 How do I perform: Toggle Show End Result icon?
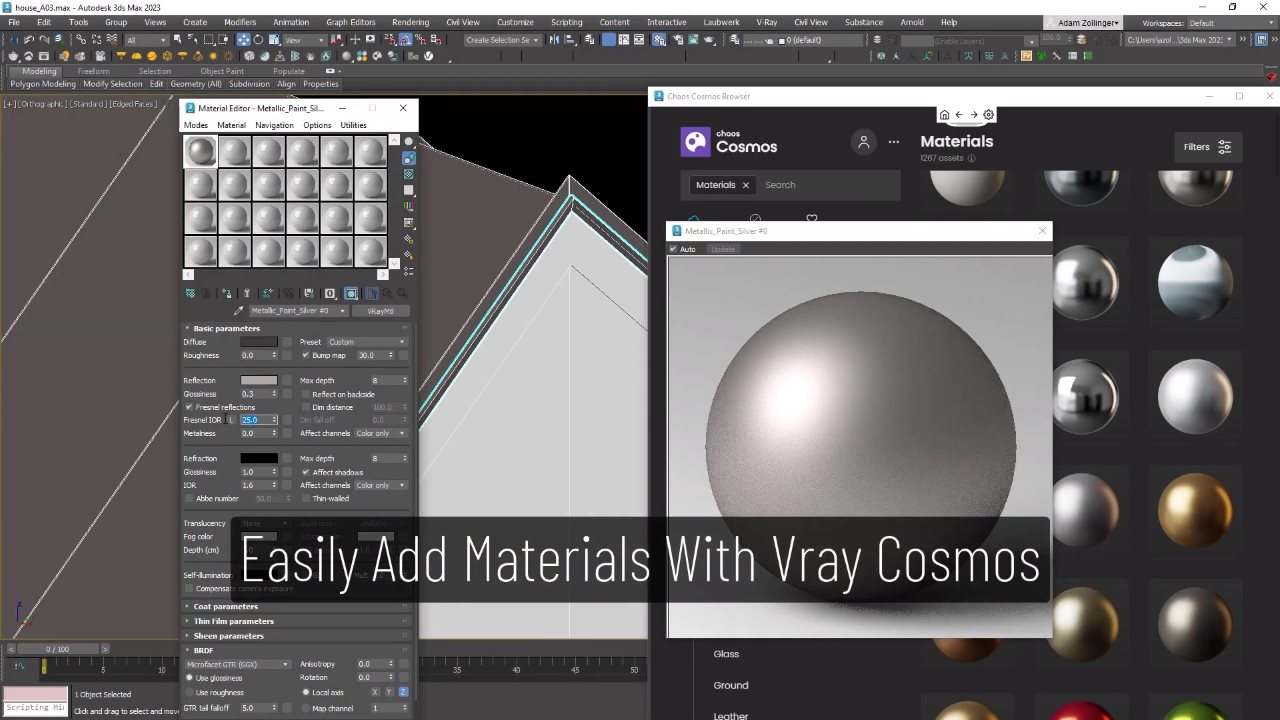coord(371,293)
